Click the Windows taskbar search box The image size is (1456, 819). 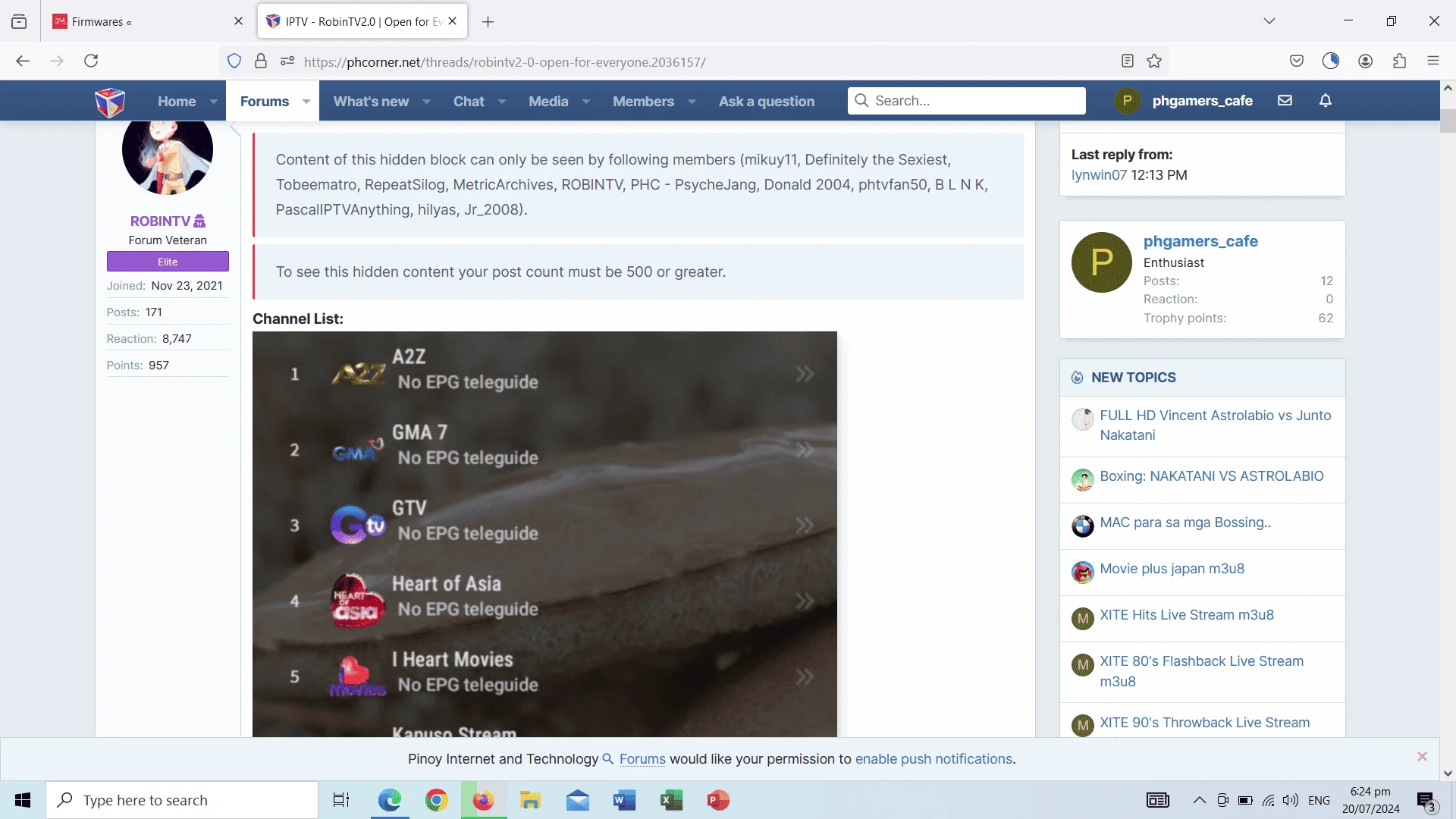182,800
